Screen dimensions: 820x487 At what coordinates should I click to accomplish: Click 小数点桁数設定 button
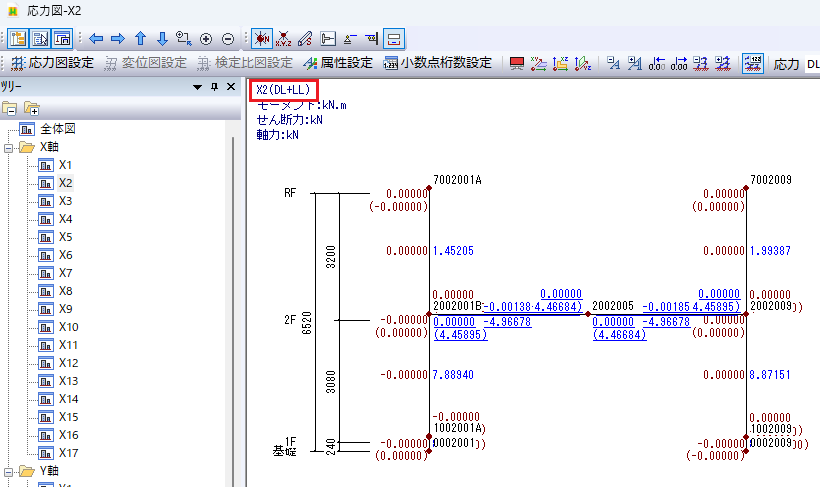click(438, 64)
